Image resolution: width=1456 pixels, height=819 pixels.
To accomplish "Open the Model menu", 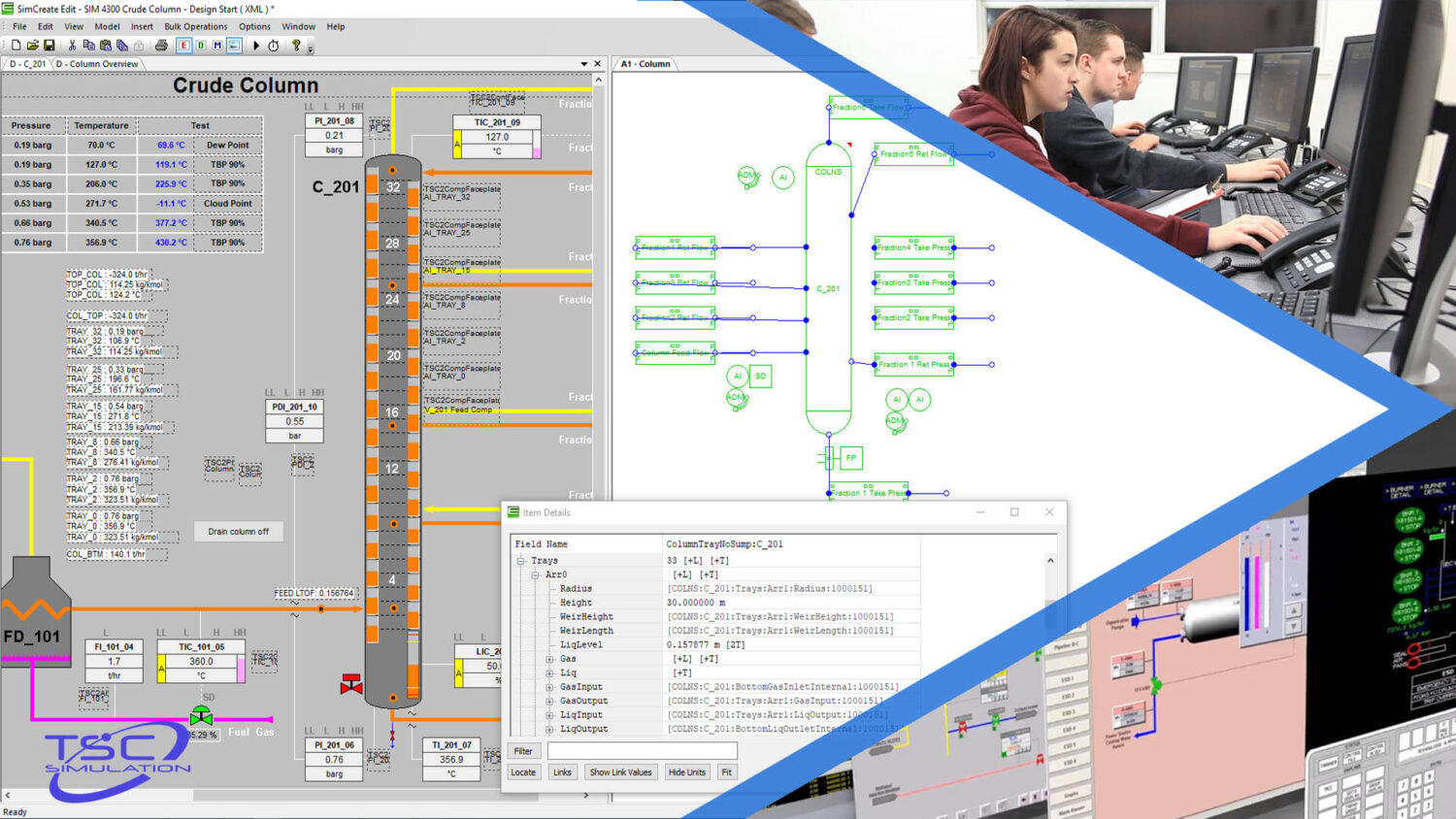I will pos(107,26).
